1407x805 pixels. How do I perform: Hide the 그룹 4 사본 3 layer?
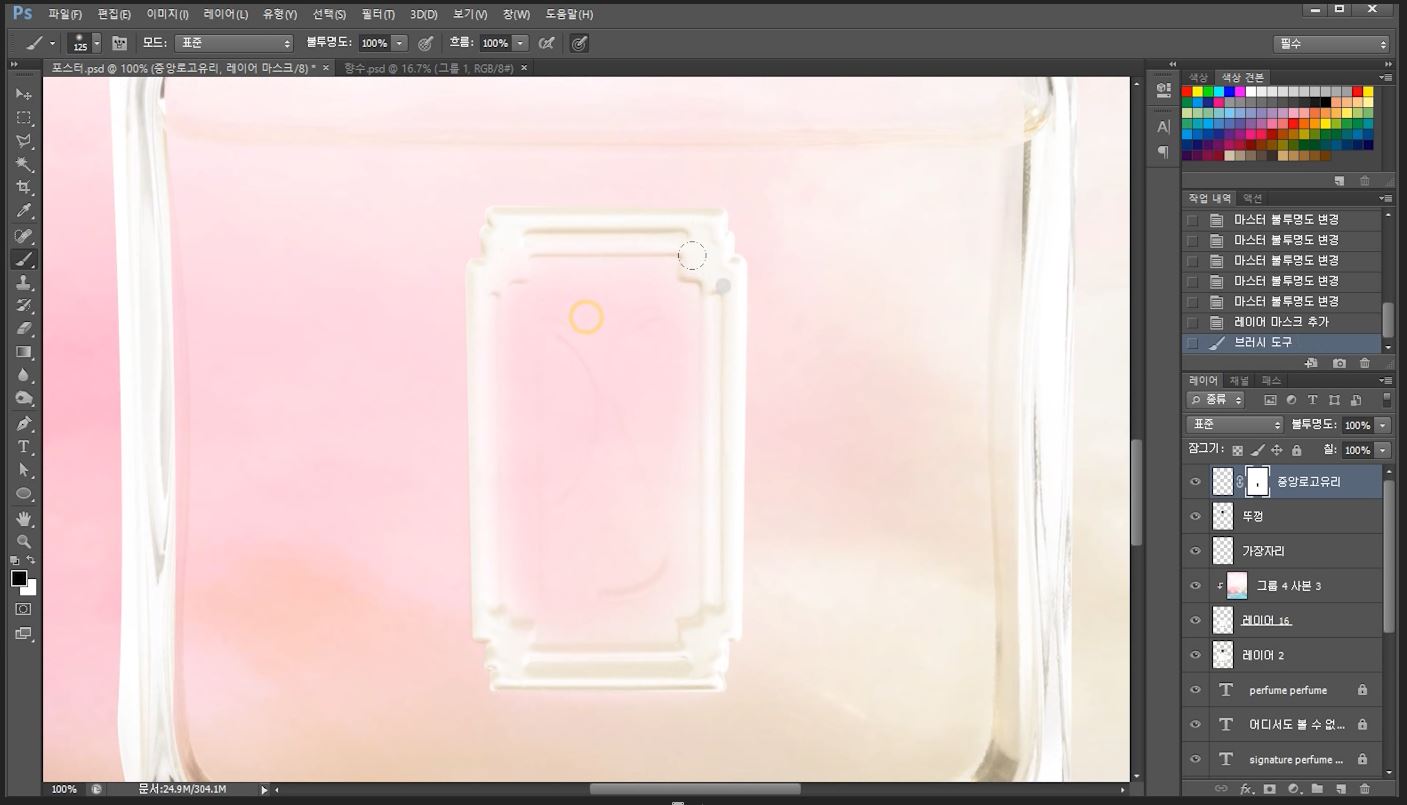(x=1195, y=585)
